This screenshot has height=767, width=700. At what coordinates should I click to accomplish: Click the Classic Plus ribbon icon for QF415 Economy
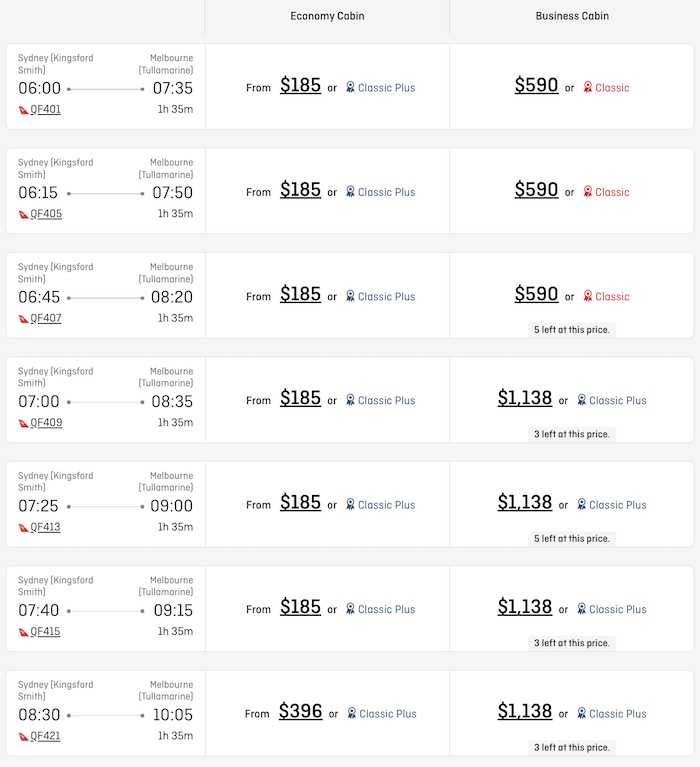click(x=350, y=609)
